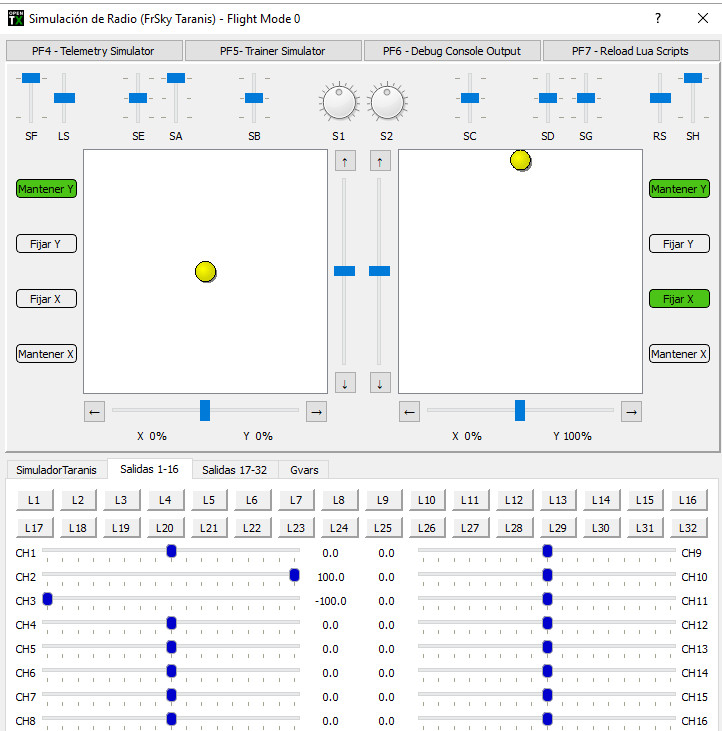Click the left trim down arrow

tap(345, 383)
